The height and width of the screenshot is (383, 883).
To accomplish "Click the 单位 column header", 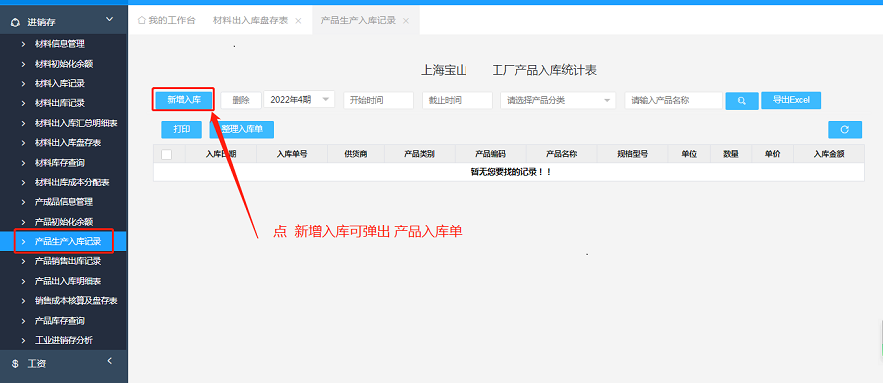I will [x=689, y=154].
